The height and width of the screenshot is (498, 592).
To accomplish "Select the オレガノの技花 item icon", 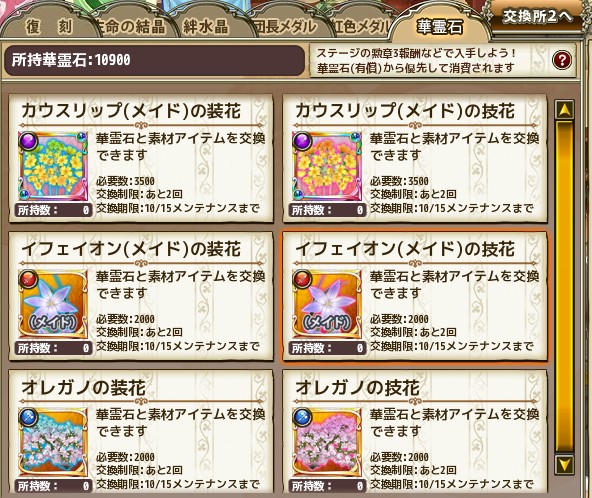I will pos(327,442).
